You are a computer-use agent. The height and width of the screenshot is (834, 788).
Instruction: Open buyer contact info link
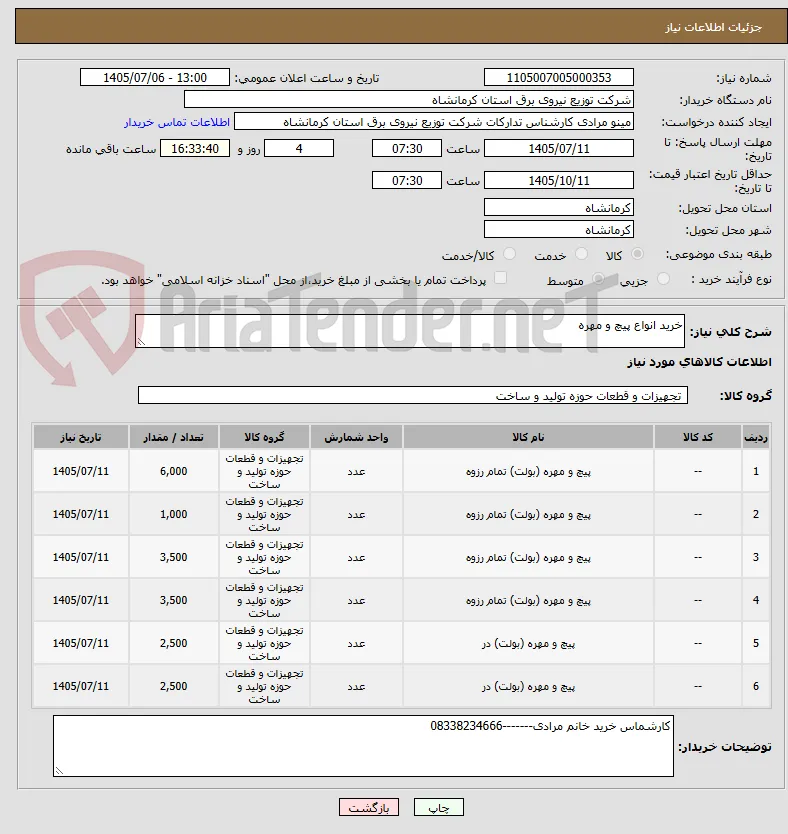[177, 122]
